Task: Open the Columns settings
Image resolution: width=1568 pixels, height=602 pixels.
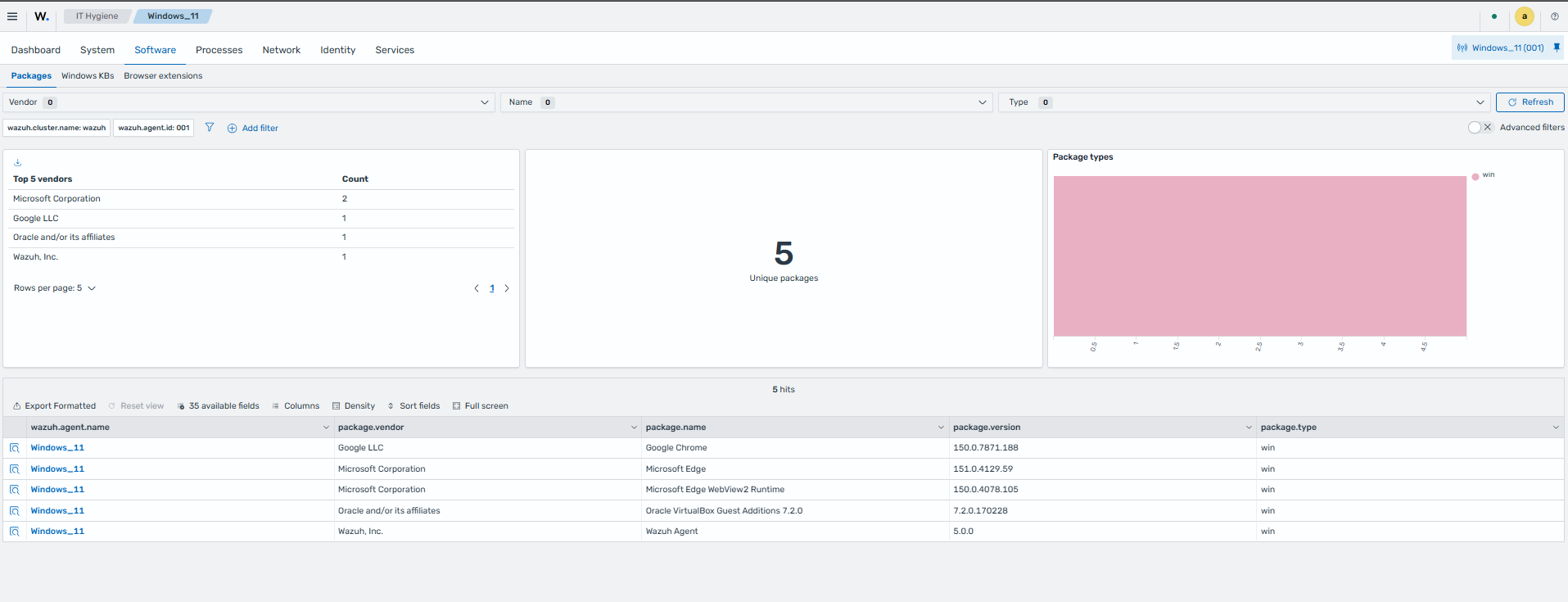Action: point(296,406)
